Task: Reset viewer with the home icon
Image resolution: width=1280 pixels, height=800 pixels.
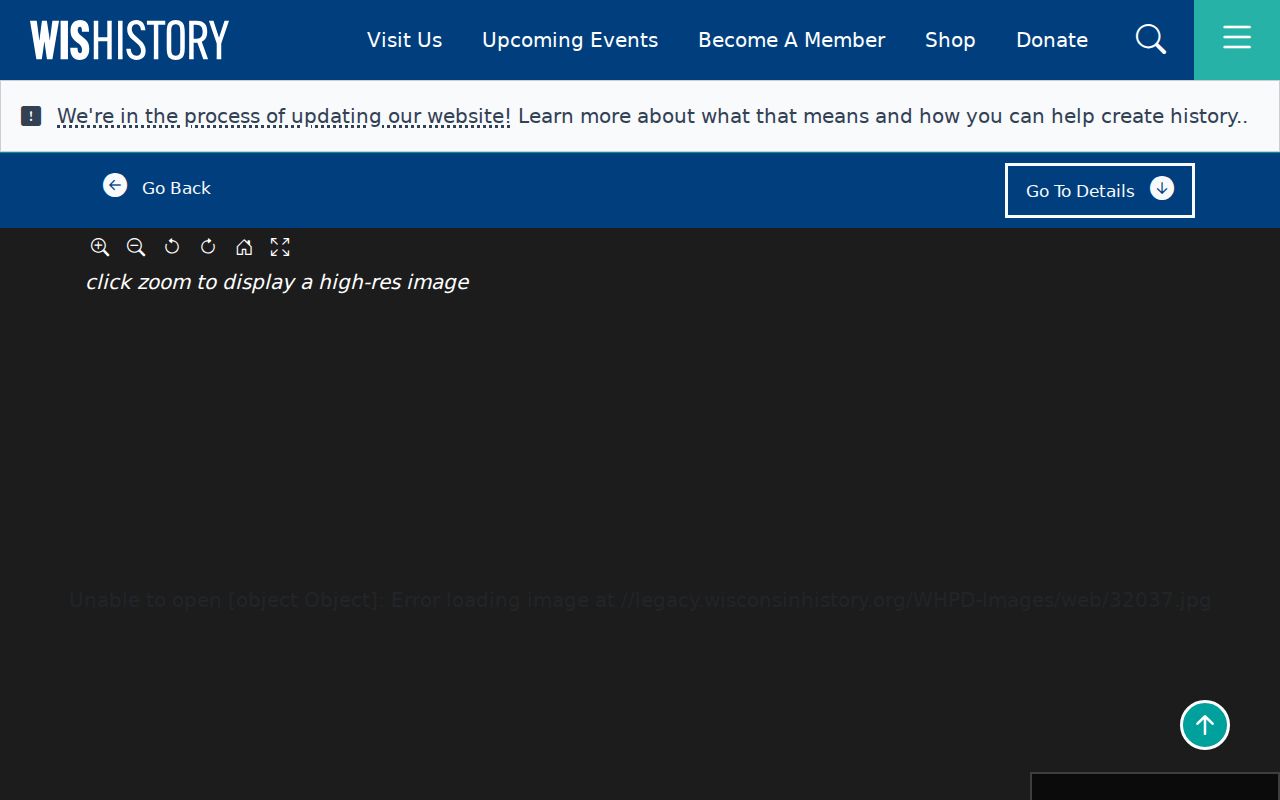Action: (244, 247)
